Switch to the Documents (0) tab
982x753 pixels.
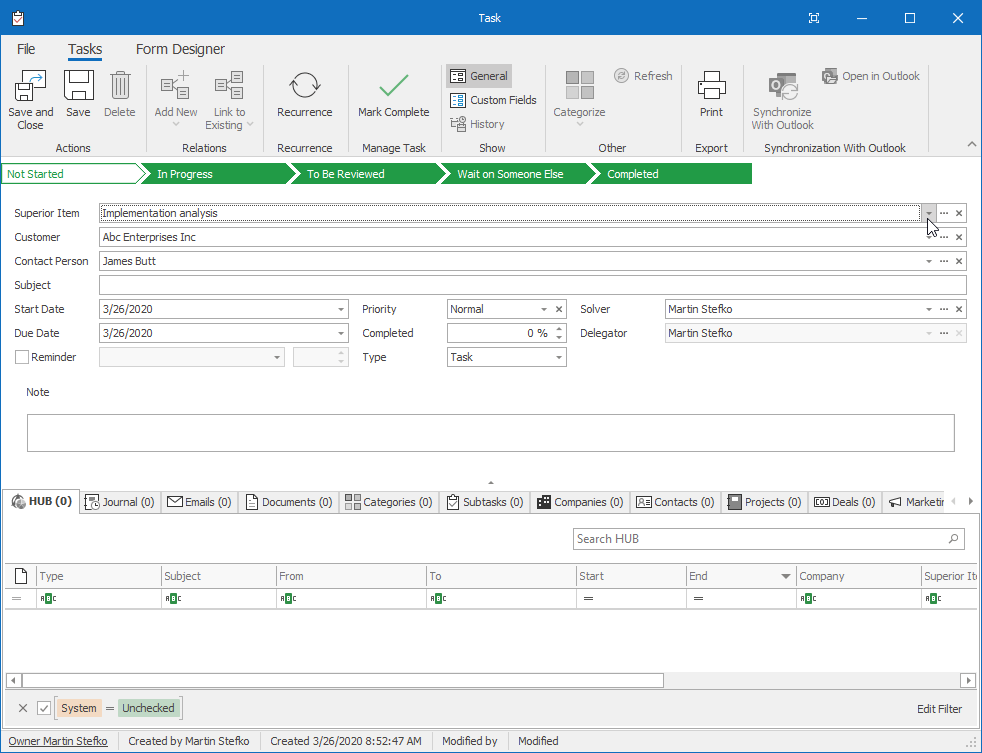289,502
